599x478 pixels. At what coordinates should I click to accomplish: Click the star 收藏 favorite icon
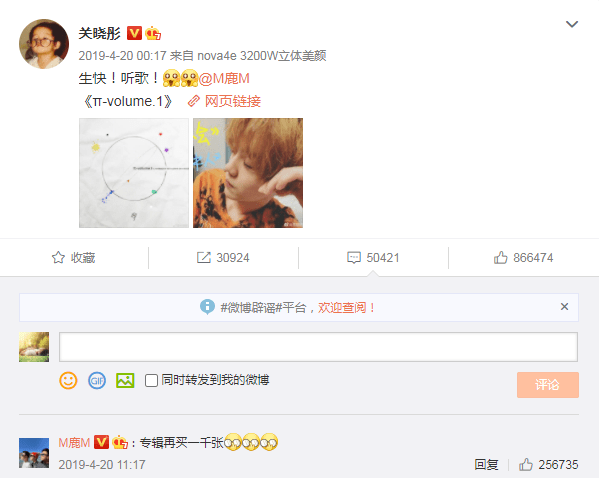click(x=58, y=258)
